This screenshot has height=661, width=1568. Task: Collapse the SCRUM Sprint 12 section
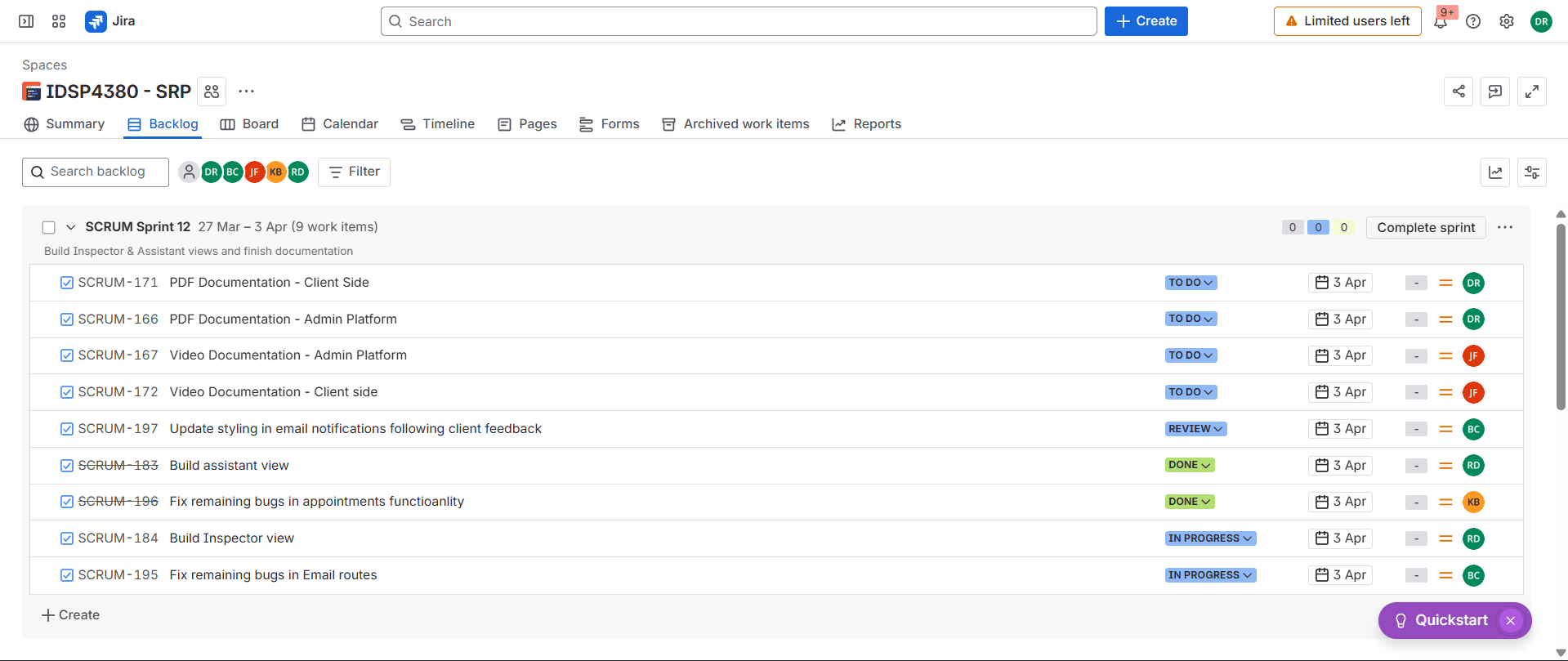pyautogui.click(x=71, y=227)
